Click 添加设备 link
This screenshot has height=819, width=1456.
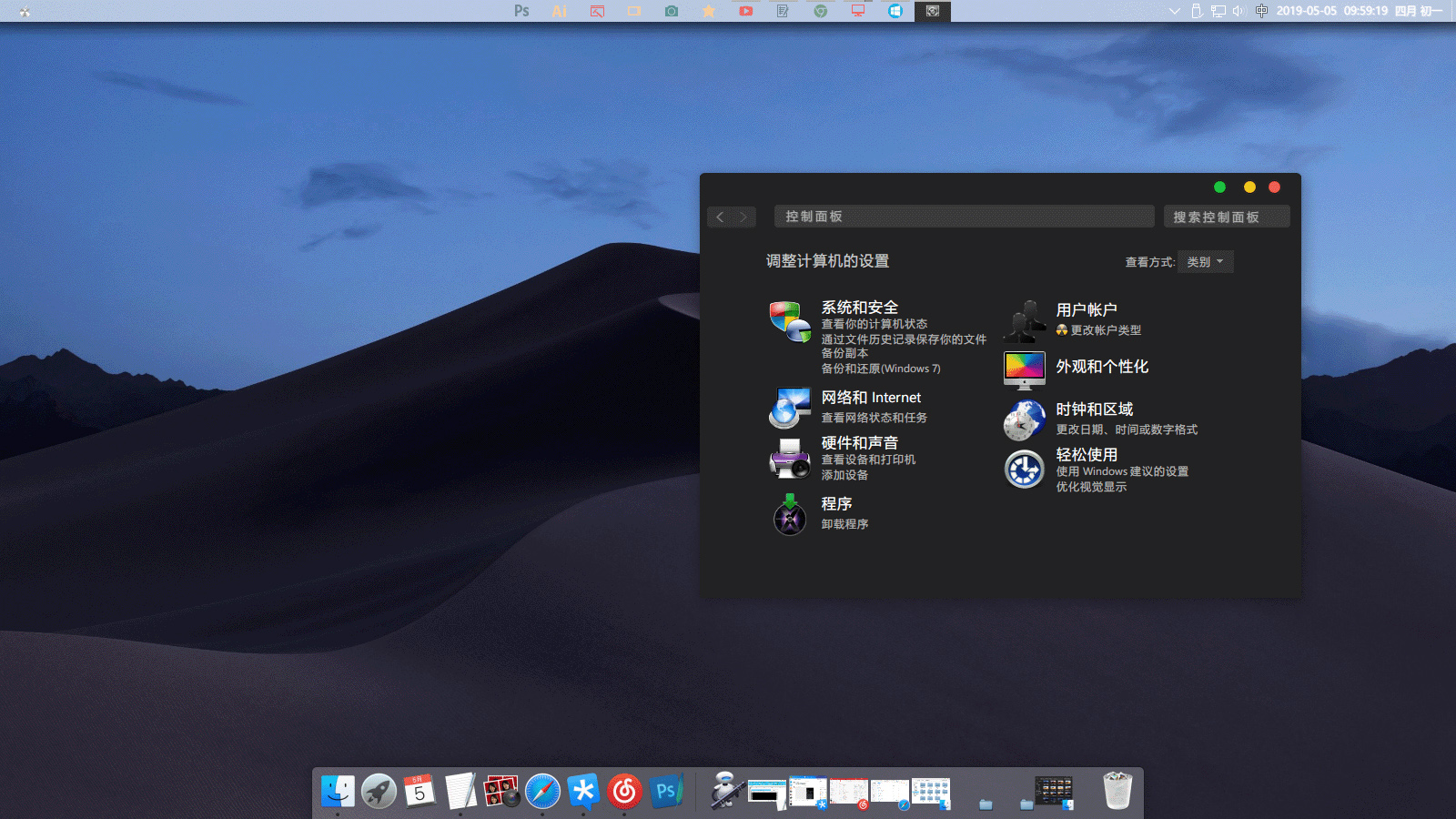click(844, 475)
